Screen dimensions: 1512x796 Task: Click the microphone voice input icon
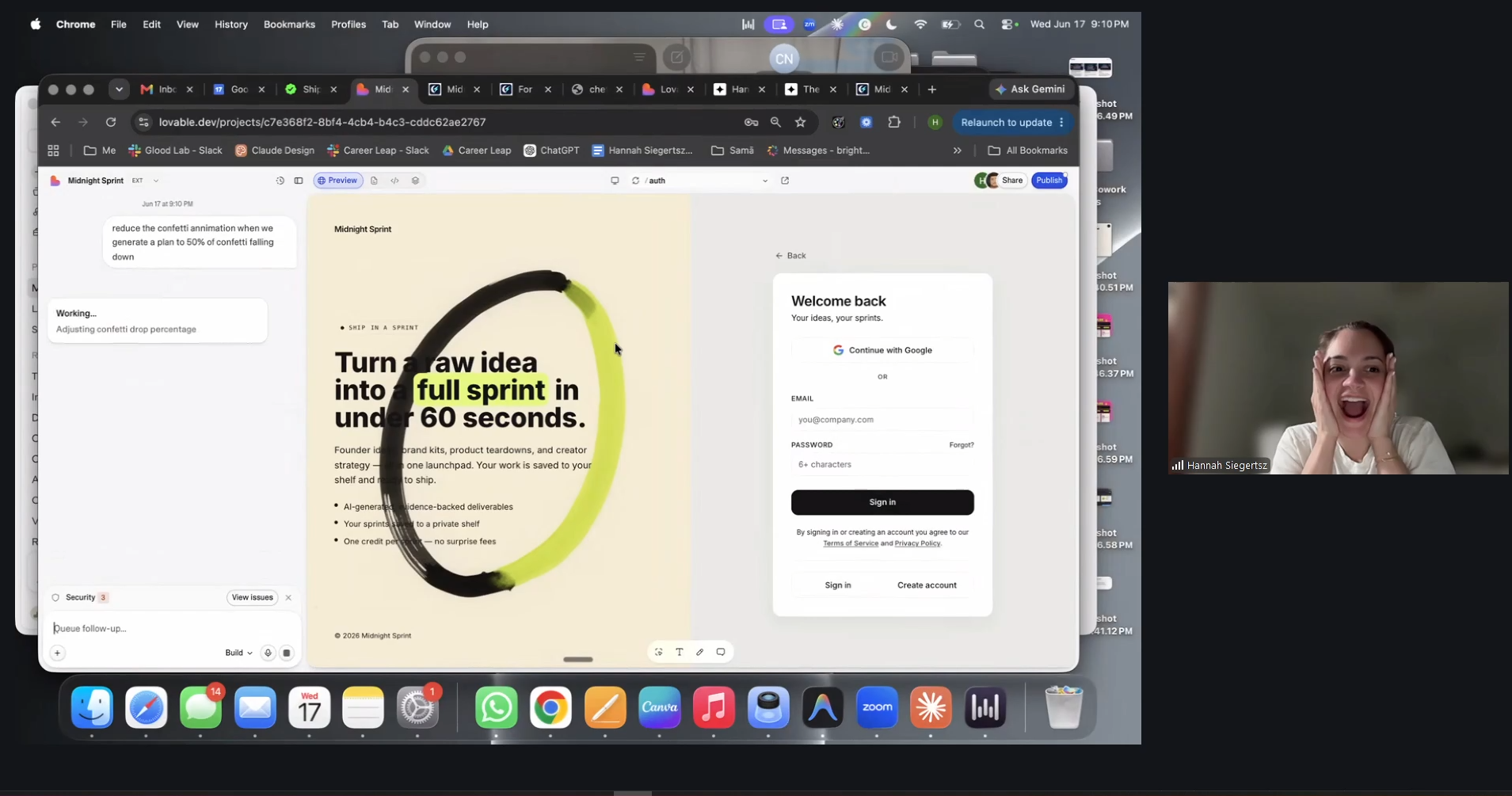click(268, 653)
